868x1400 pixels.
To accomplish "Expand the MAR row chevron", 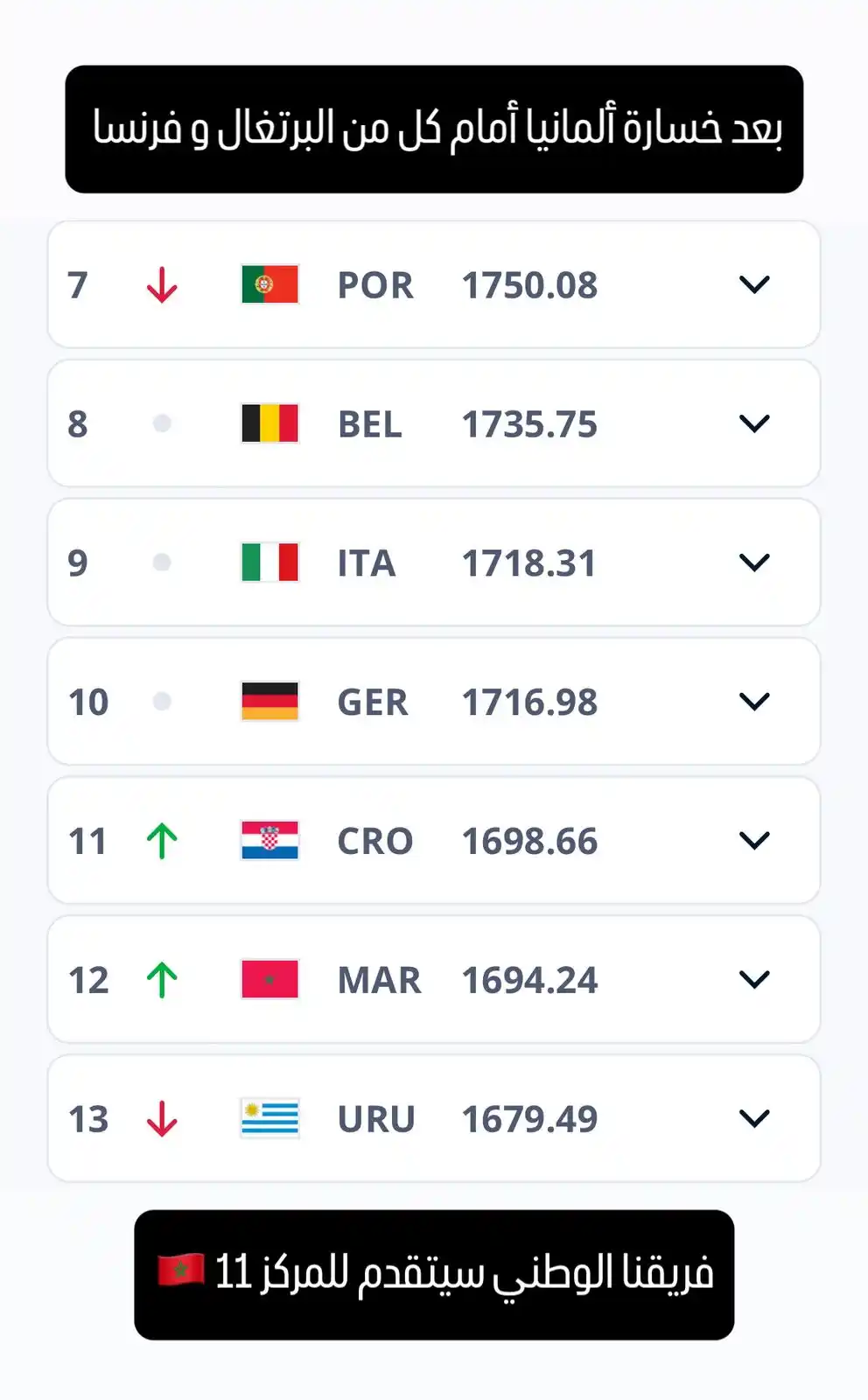I will [x=754, y=980].
